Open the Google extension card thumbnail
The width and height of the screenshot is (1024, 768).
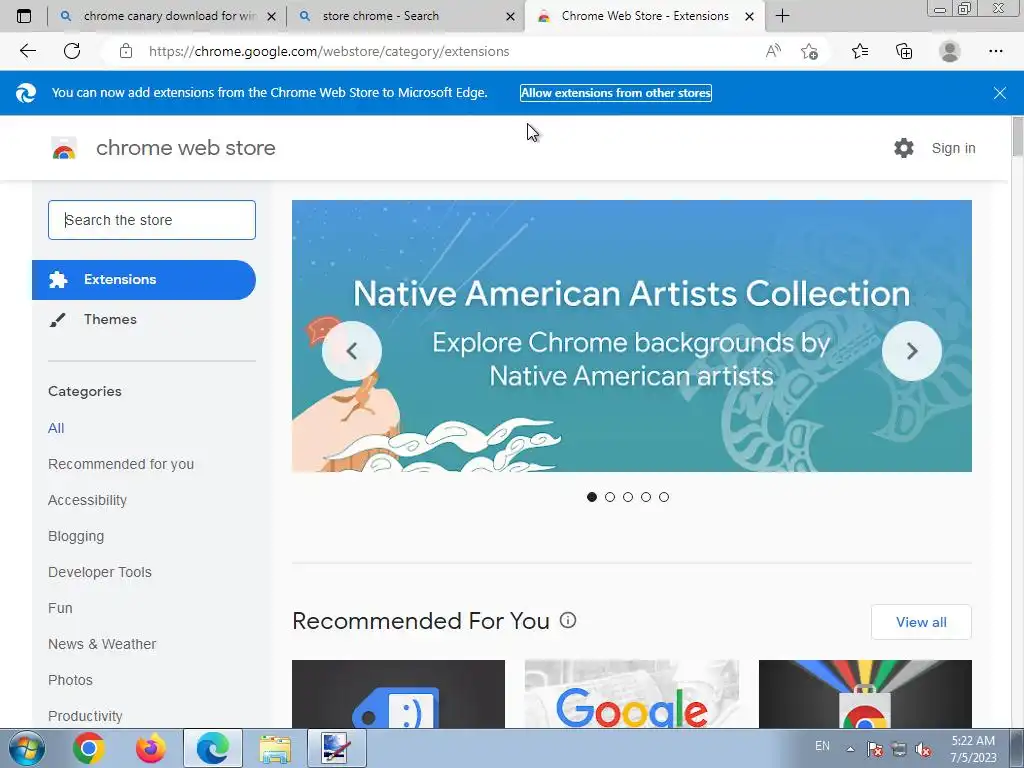[632, 694]
